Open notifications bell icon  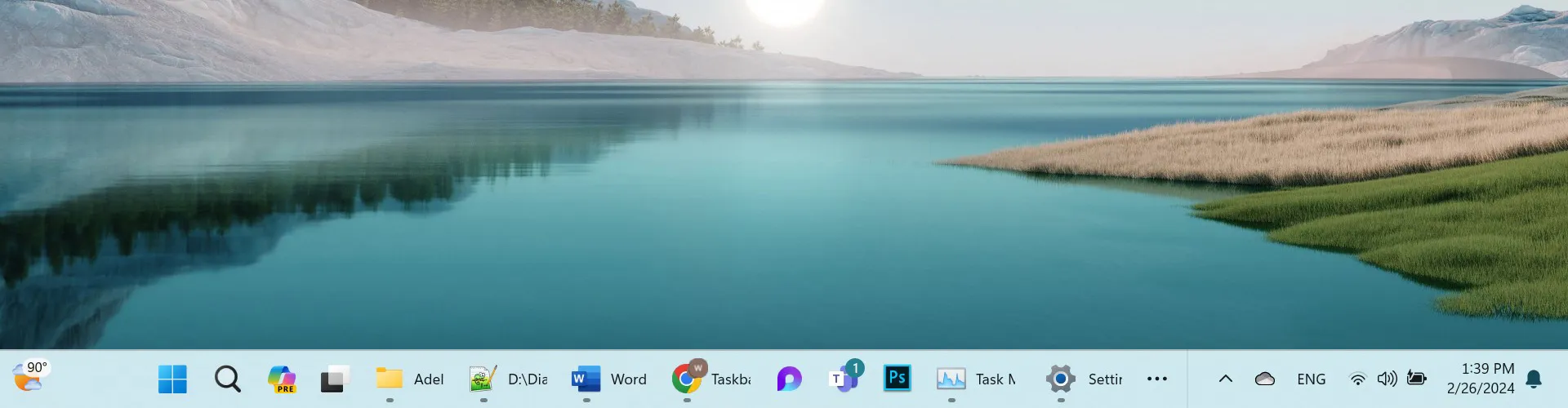1534,379
